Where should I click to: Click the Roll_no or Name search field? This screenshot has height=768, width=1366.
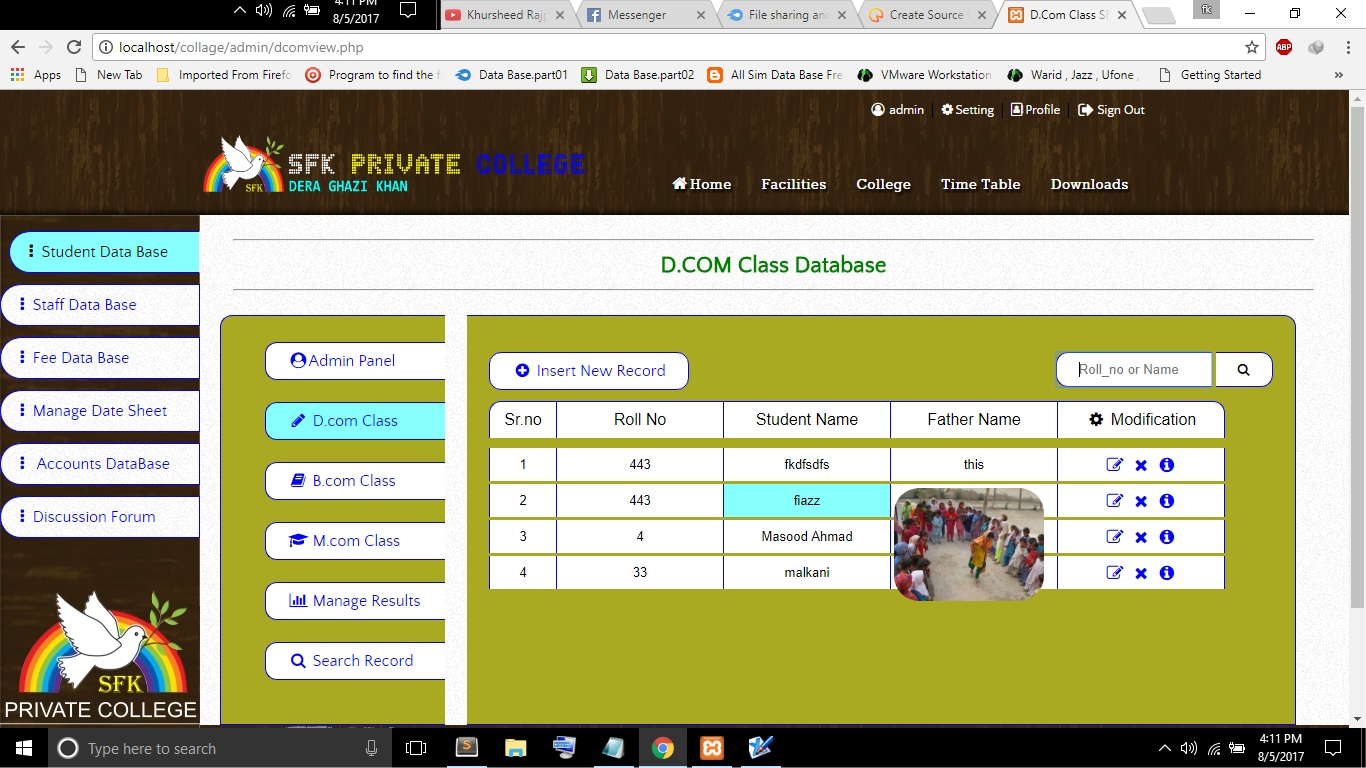coord(1133,369)
